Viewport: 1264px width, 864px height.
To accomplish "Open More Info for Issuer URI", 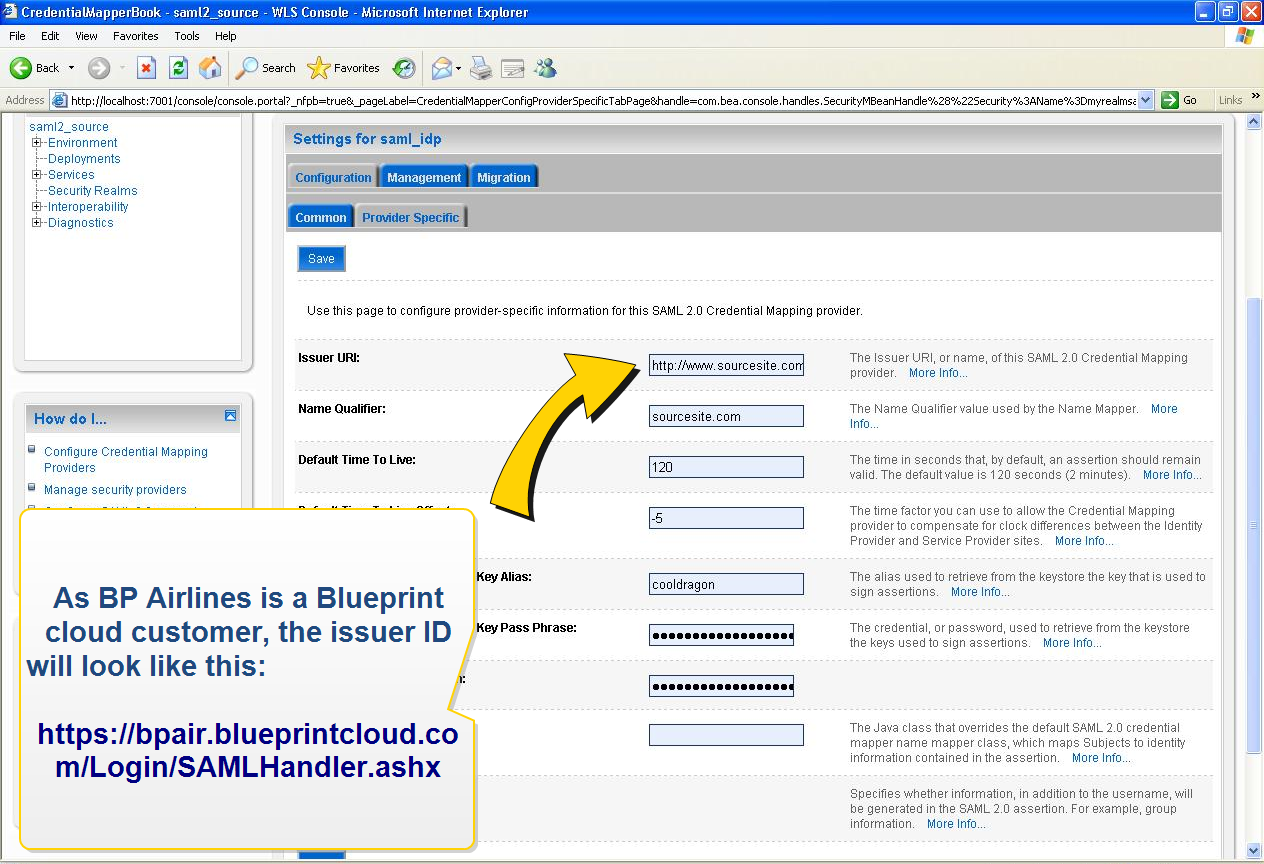I will [x=938, y=373].
